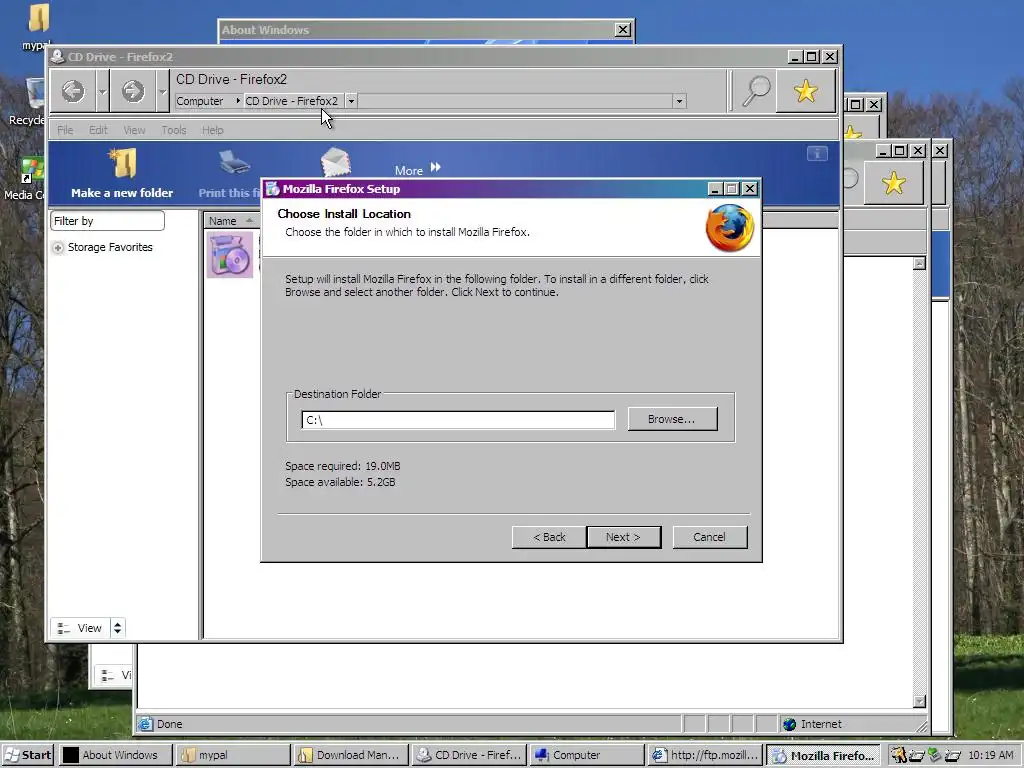Switch to http://ftp.mozilla taskbar button
The height and width of the screenshot is (768, 1024).
click(705, 755)
